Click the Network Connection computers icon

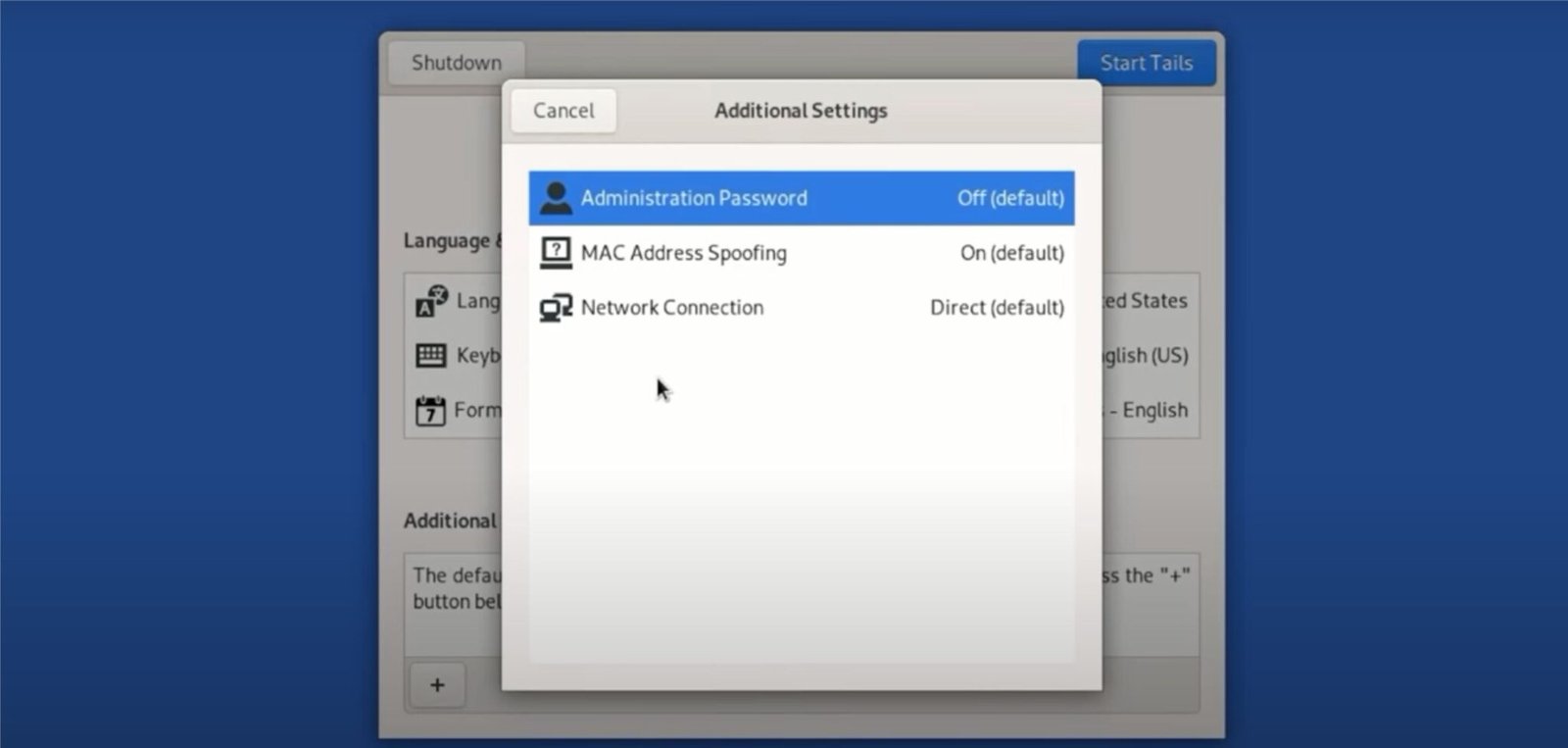(x=556, y=308)
